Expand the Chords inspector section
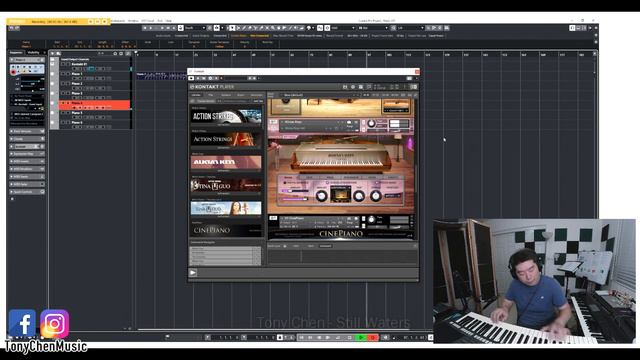640x360 pixels. pyautogui.click(x=27, y=139)
